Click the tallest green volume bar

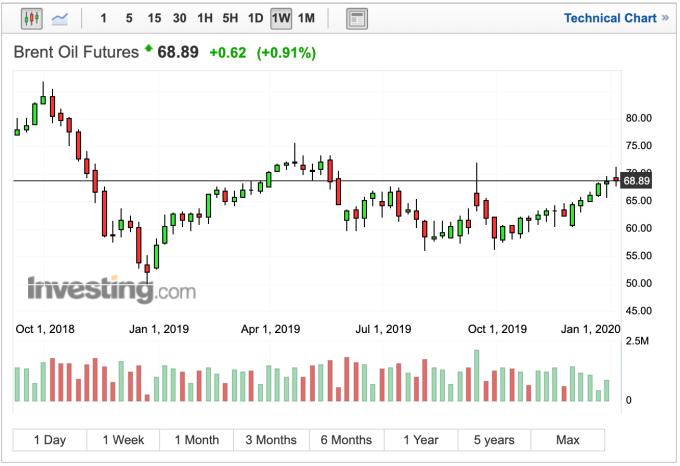477,375
